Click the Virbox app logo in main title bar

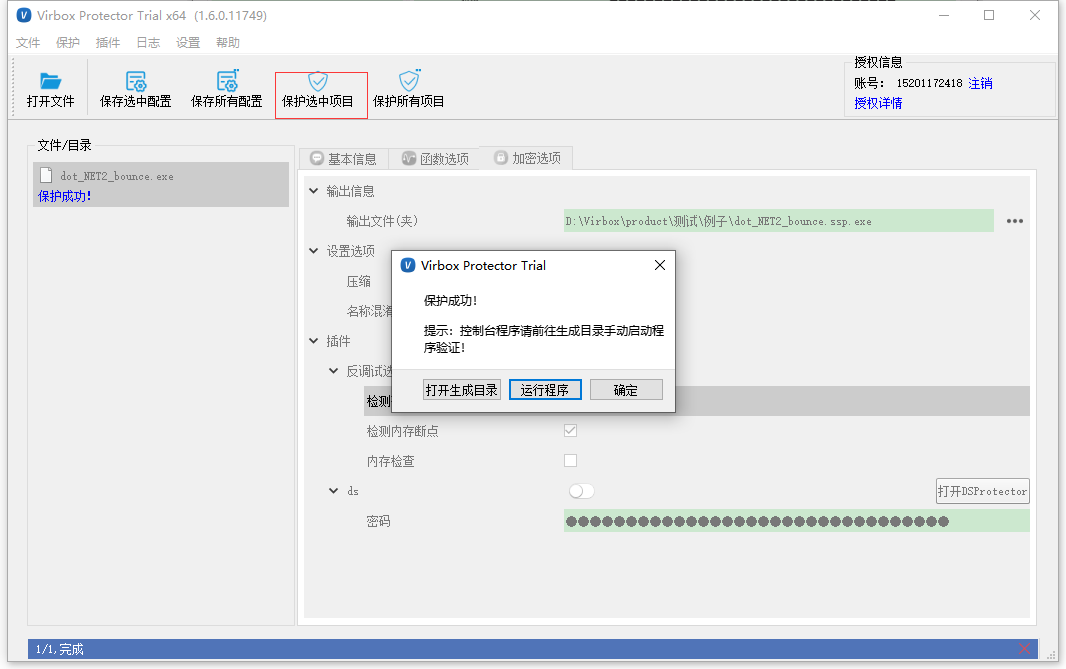[x=24, y=15]
